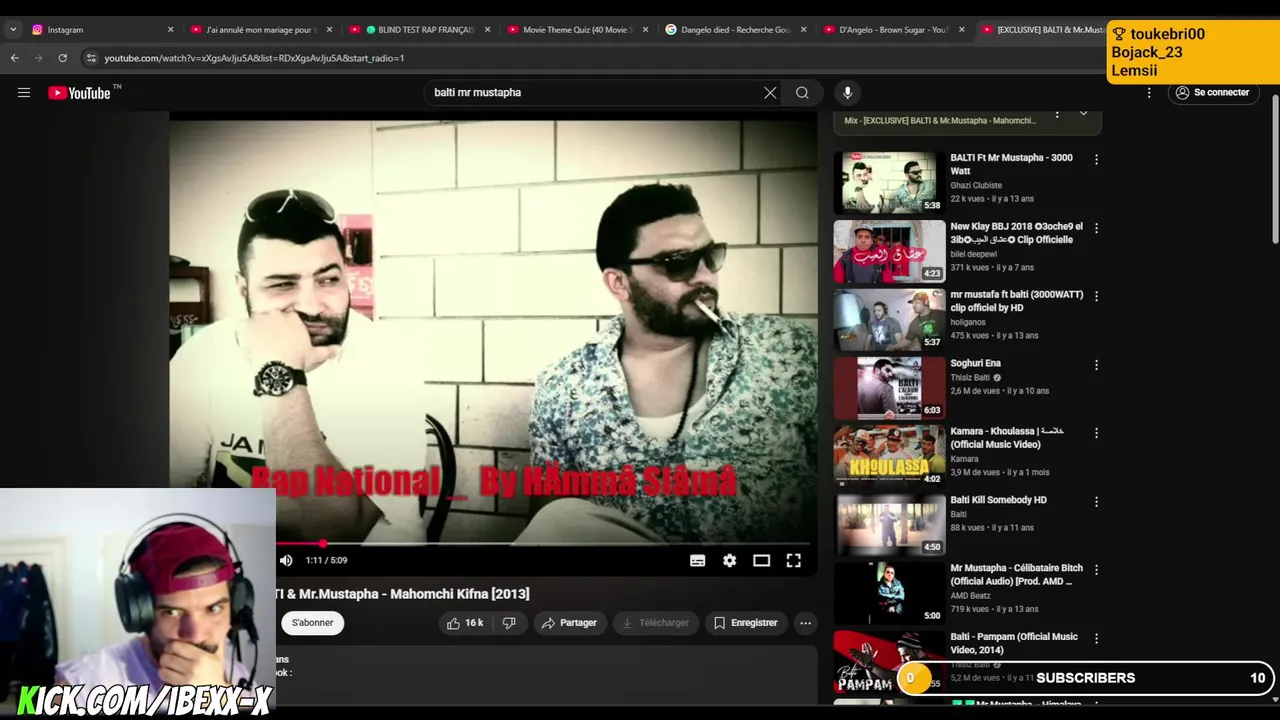This screenshot has width=1280, height=720.
Task: Toggle video subtitles
Action: (698, 561)
